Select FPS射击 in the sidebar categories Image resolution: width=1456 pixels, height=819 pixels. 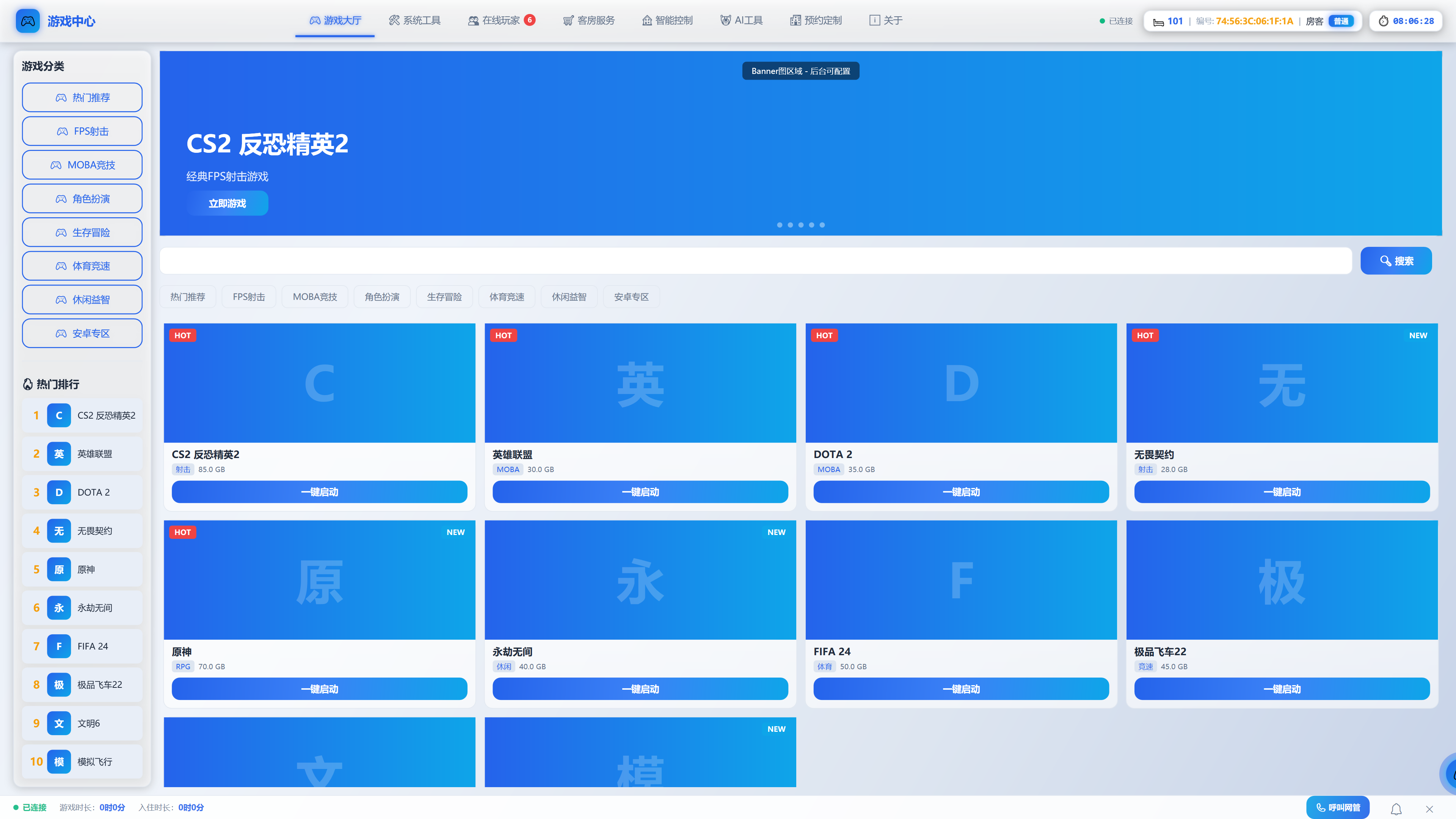coord(82,131)
